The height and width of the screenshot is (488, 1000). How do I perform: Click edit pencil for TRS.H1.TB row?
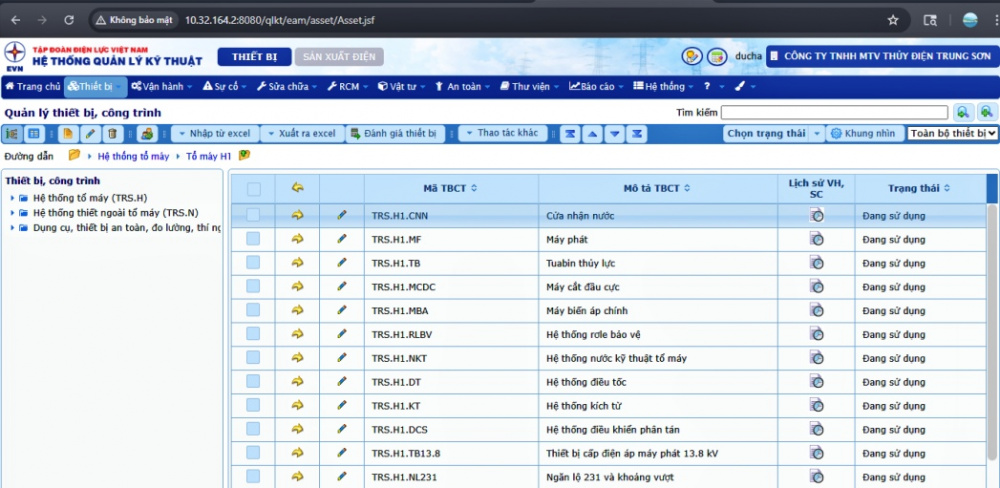click(x=342, y=262)
